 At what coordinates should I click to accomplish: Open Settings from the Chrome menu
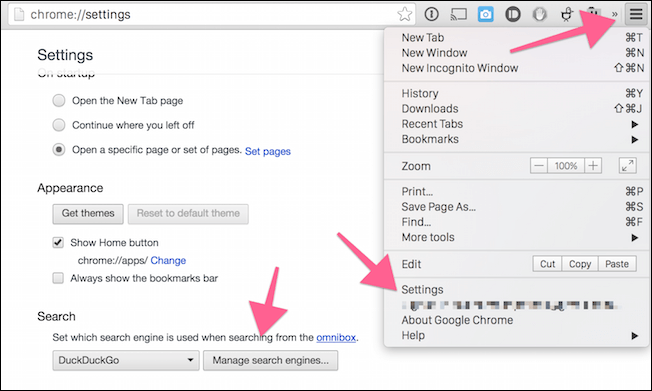516,290
